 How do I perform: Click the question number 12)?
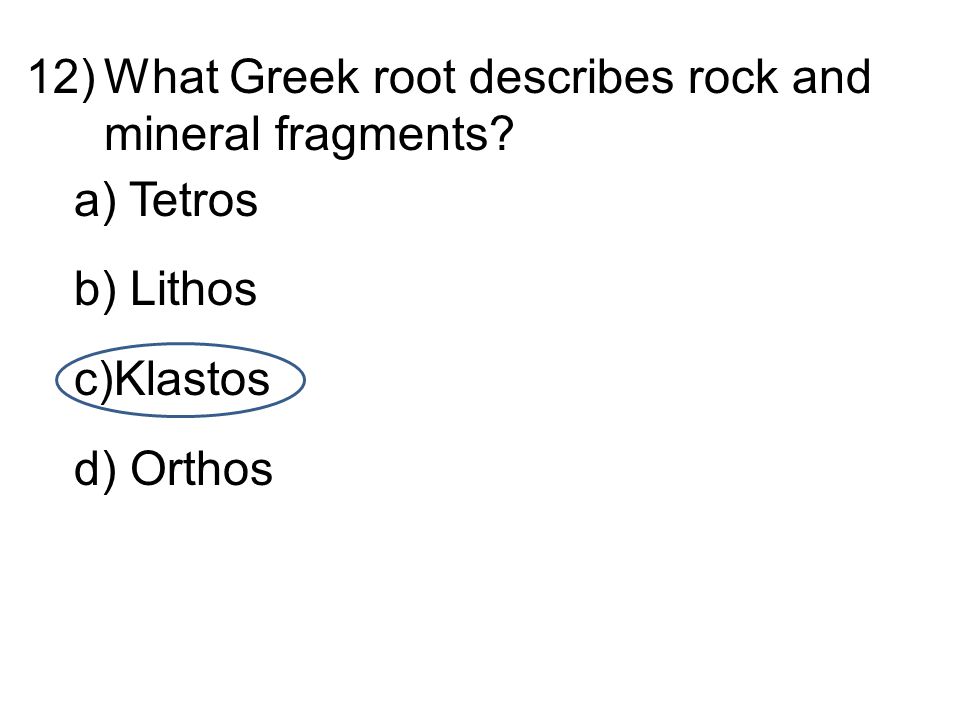pos(62,78)
